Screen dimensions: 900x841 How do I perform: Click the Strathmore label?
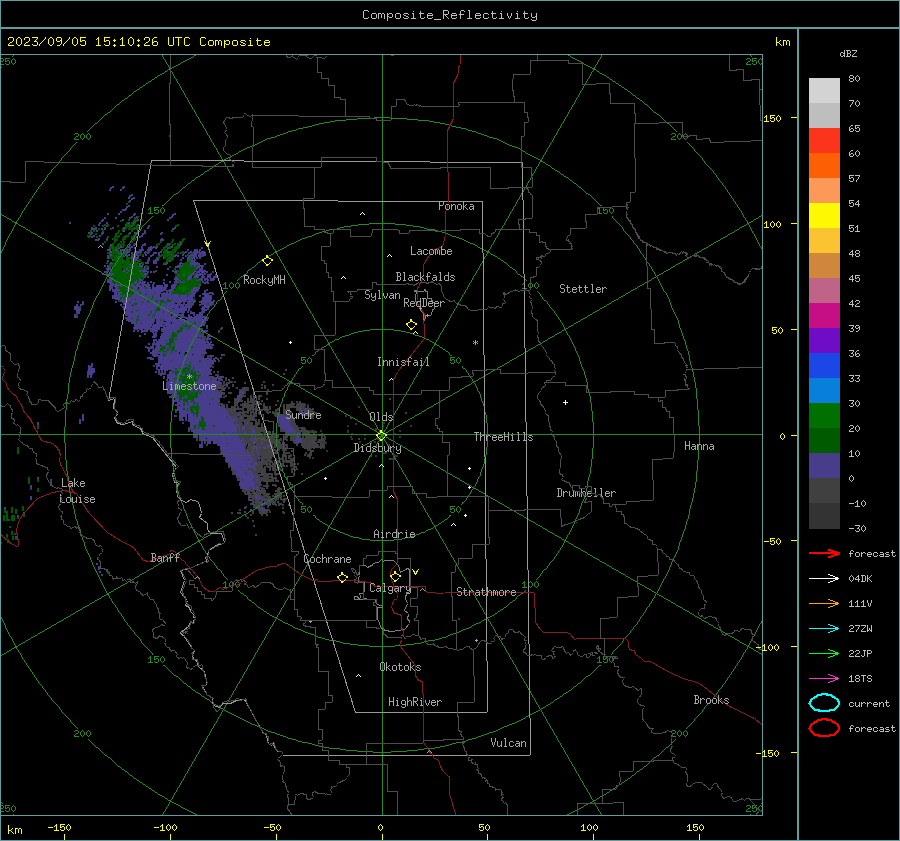point(486,592)
